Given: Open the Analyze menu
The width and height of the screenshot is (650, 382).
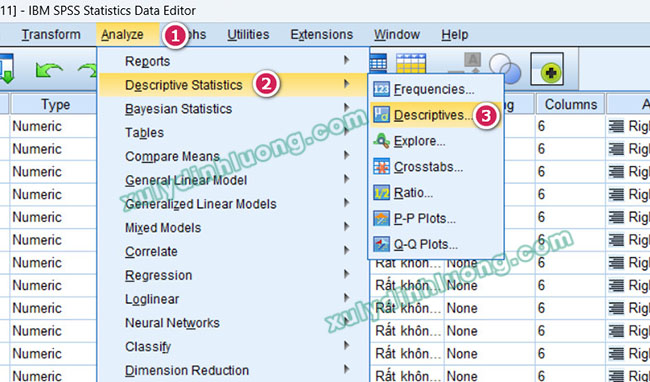Looking at the screenshot, I should tap(122, 34).
